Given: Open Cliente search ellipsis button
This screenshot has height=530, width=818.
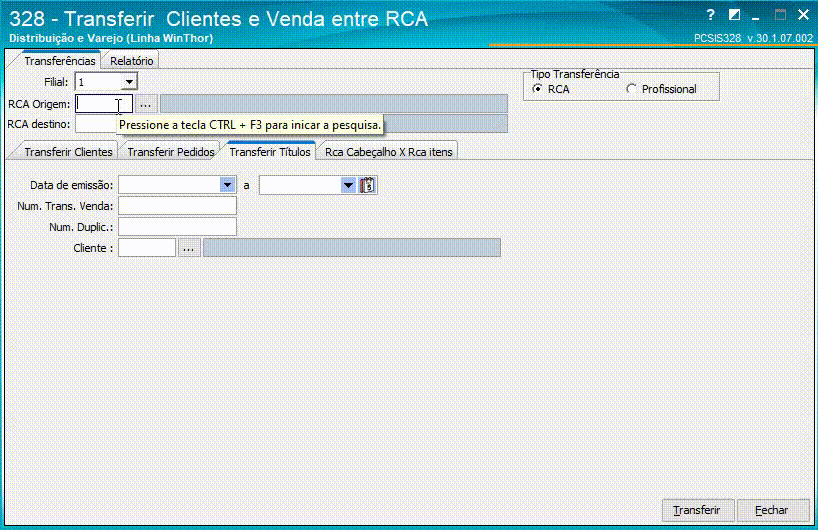Looking at the screenshot, I should (x=188, y=248).
